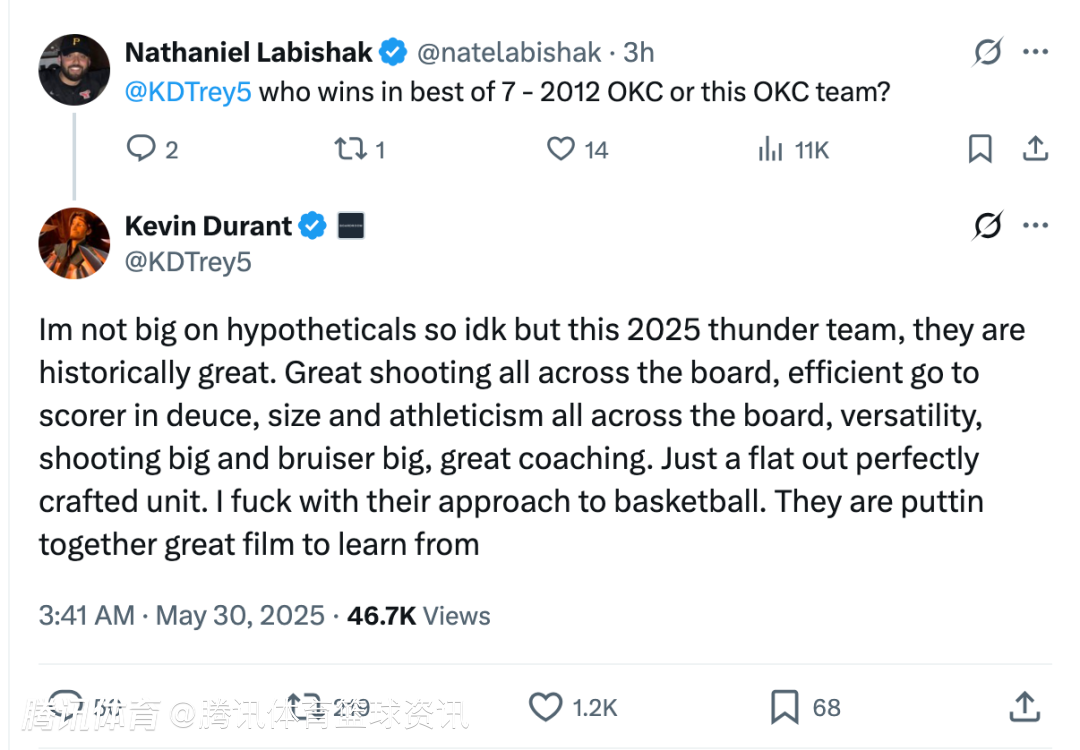Like Nathaniel Labishak's tweet
Screen dimensions: 1080x750
pyautogui.click(x=561, y=149)
